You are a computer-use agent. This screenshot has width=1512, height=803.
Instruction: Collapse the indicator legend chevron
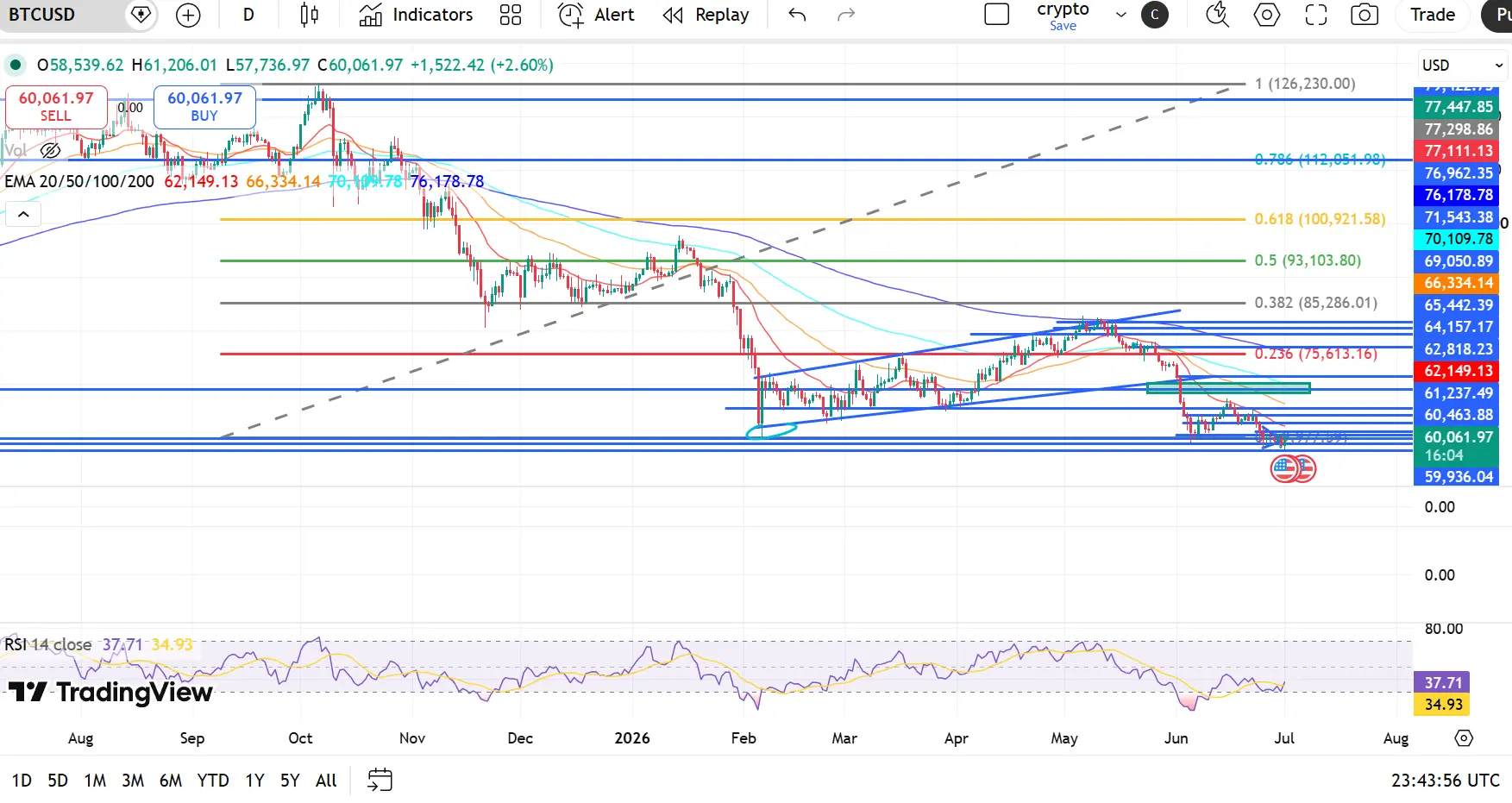(23, 214)
